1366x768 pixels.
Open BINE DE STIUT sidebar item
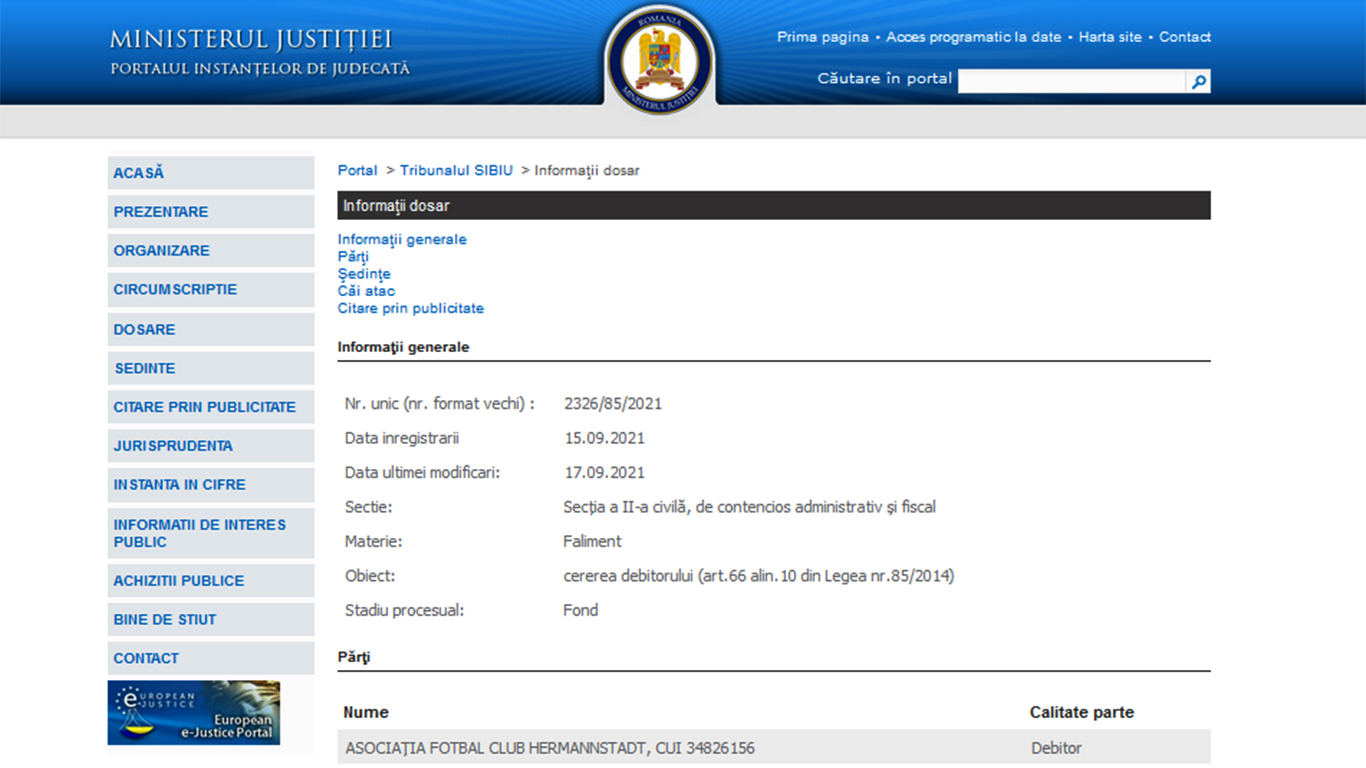[211, 620]
